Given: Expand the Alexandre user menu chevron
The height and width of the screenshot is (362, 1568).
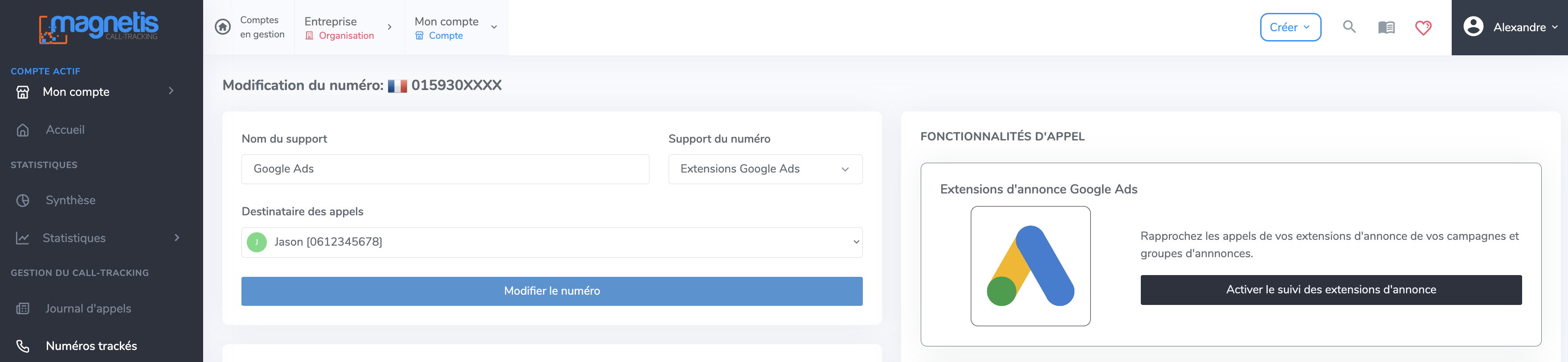Looking at the screenshot, I should (x=1555, y=28).
